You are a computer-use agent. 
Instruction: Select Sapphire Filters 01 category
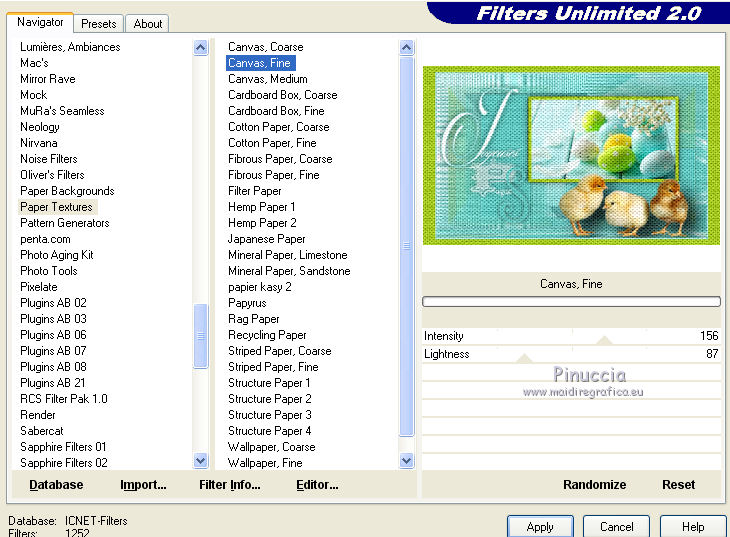tap(63, 447)
